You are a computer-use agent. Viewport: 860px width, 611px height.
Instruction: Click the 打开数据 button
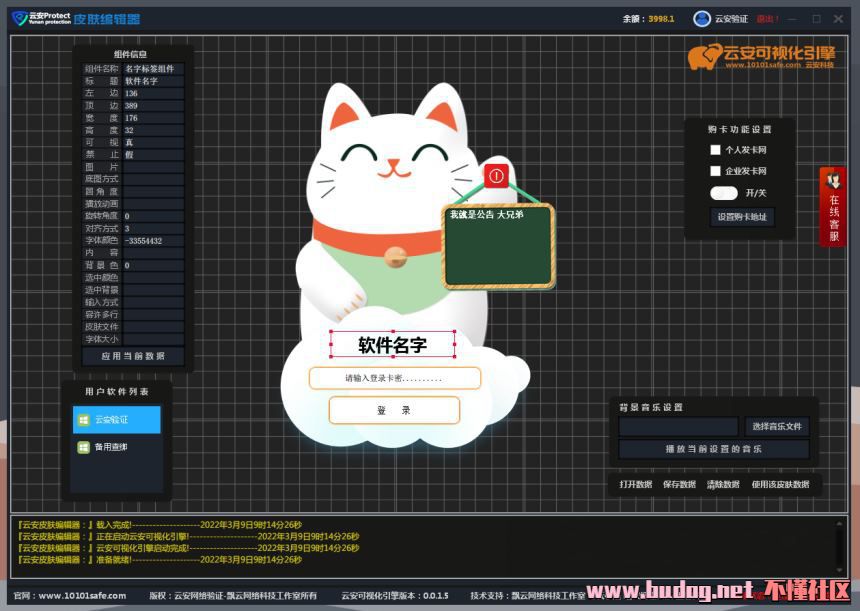pyautogui.click(x=636, y=484)
